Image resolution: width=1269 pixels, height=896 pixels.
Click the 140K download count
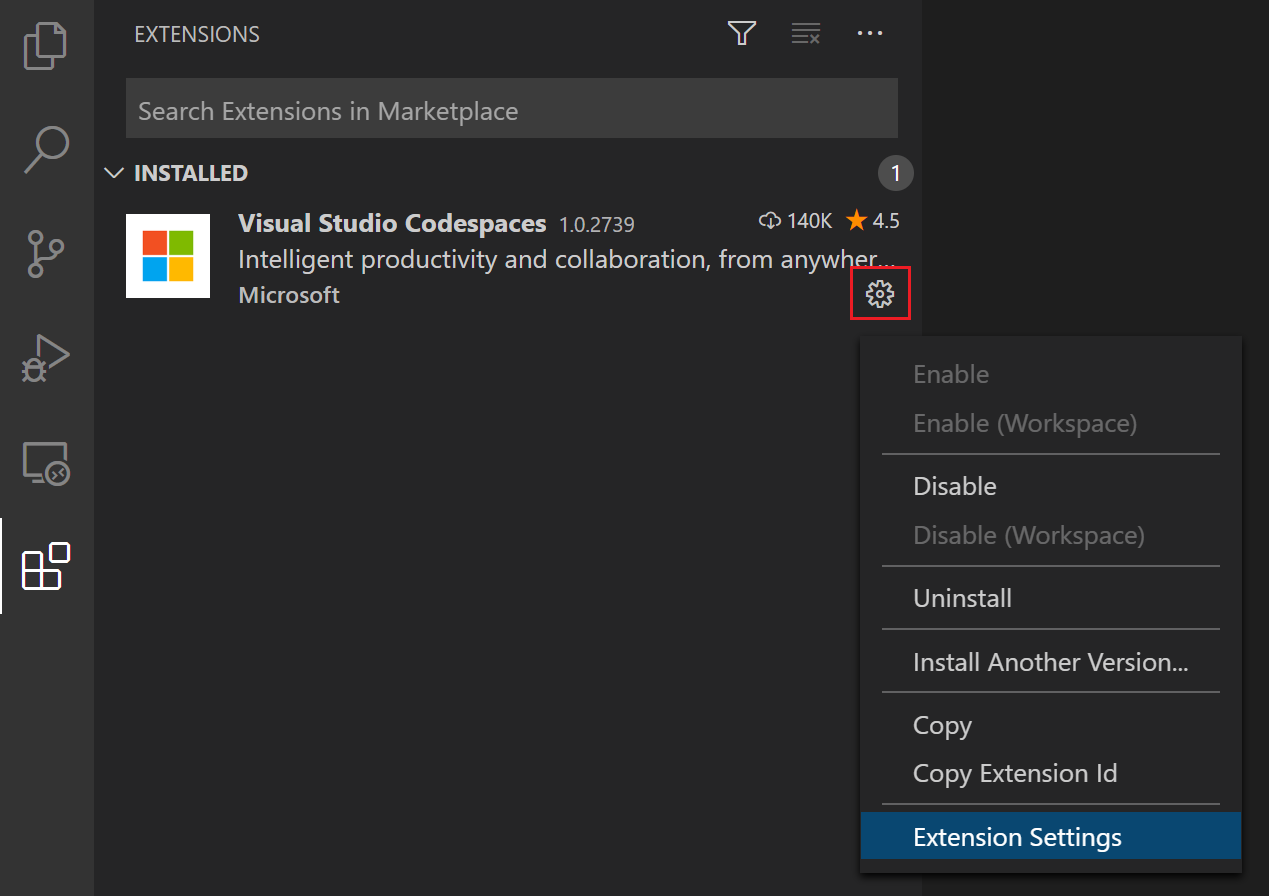(796, 221)
